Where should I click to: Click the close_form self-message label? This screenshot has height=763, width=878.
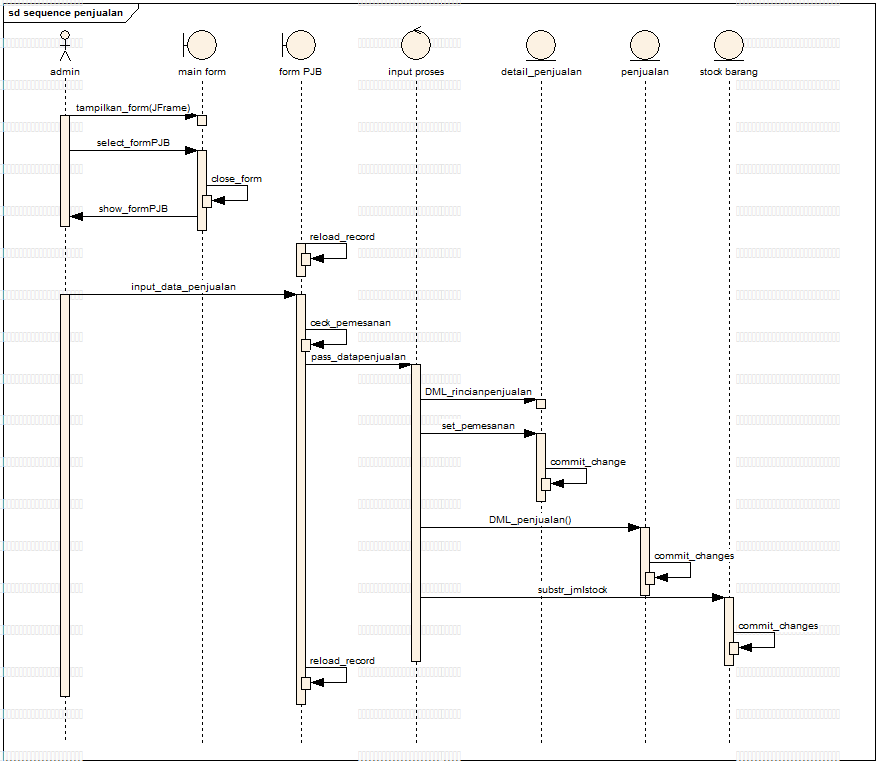click(x=236, y=178)
